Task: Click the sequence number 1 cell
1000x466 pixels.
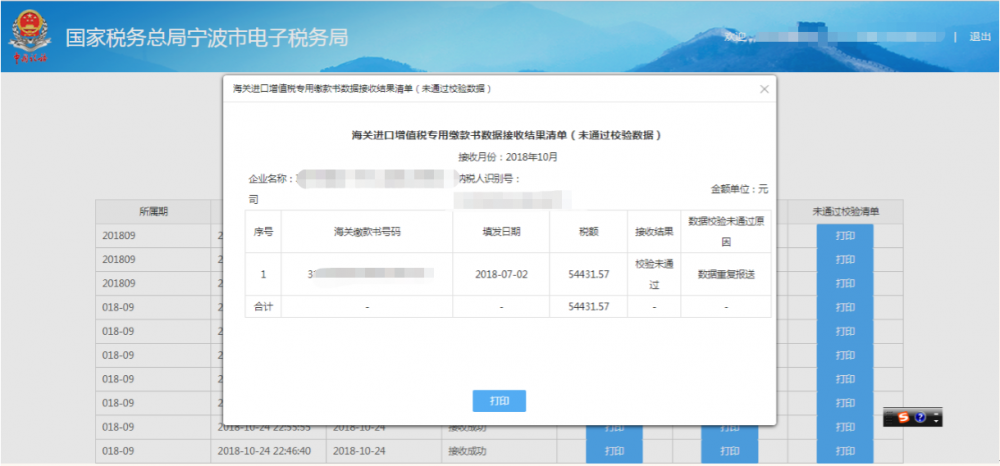Action: tap(263, 274)
